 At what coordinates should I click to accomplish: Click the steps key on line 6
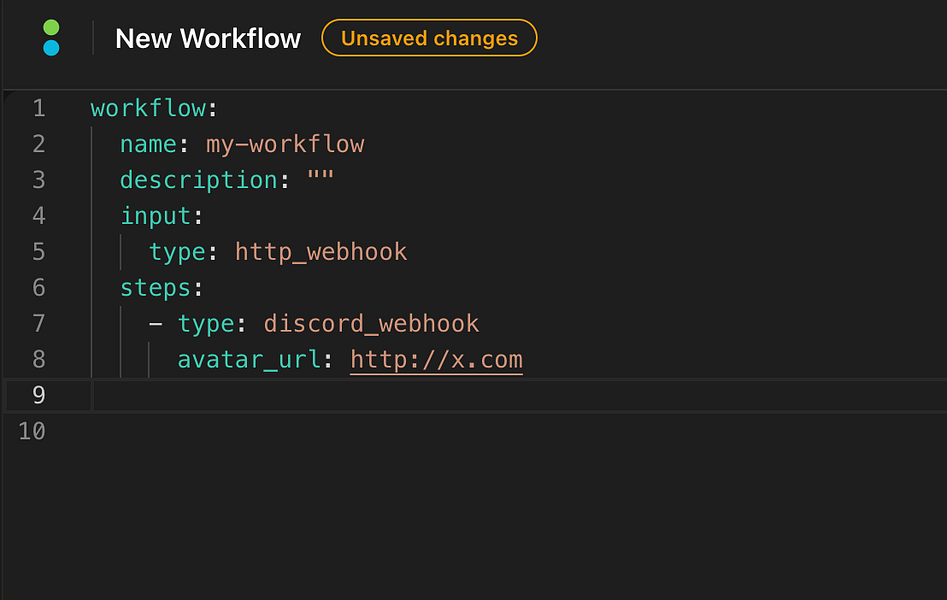pyautogui.click(x=155, y=288)
